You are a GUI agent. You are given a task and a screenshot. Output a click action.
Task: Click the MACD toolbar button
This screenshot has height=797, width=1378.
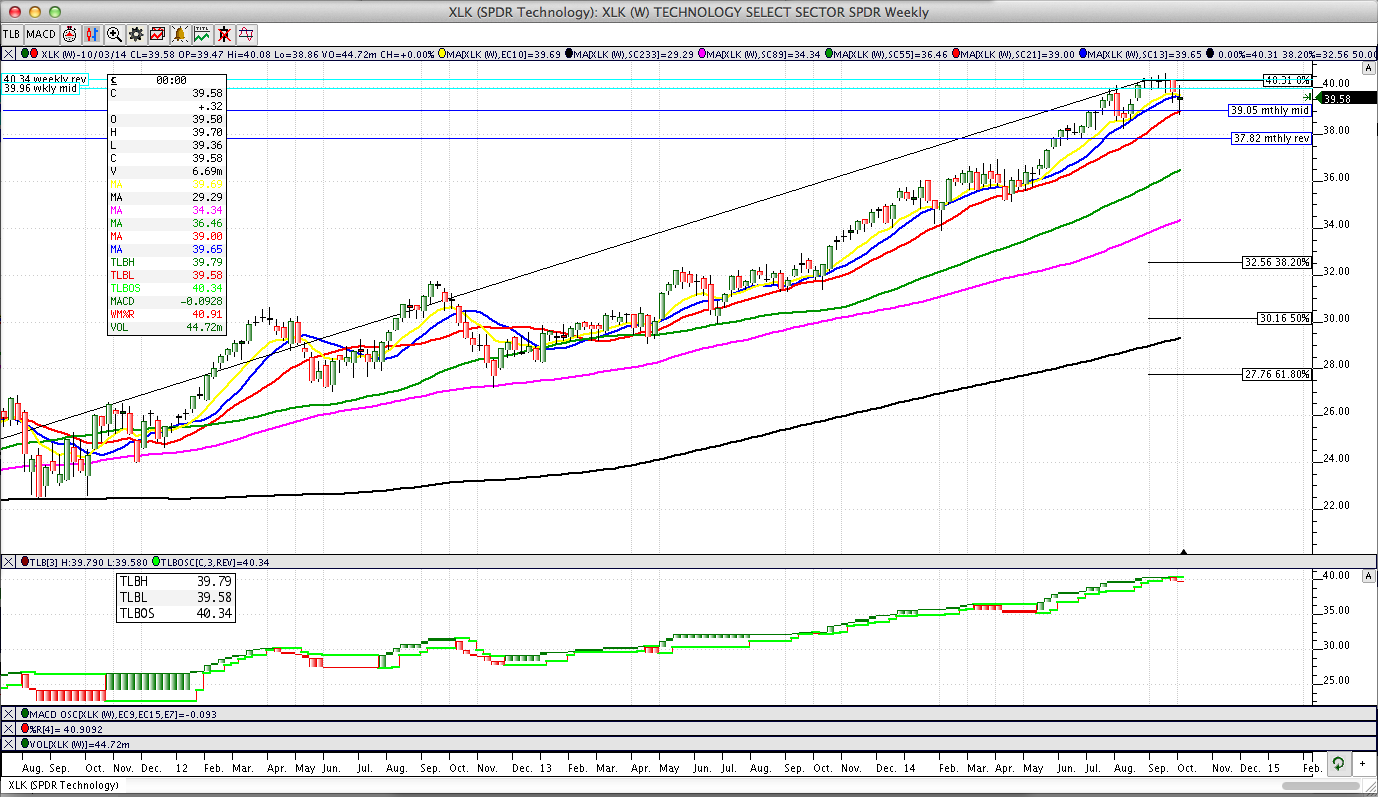pos(41,34)
